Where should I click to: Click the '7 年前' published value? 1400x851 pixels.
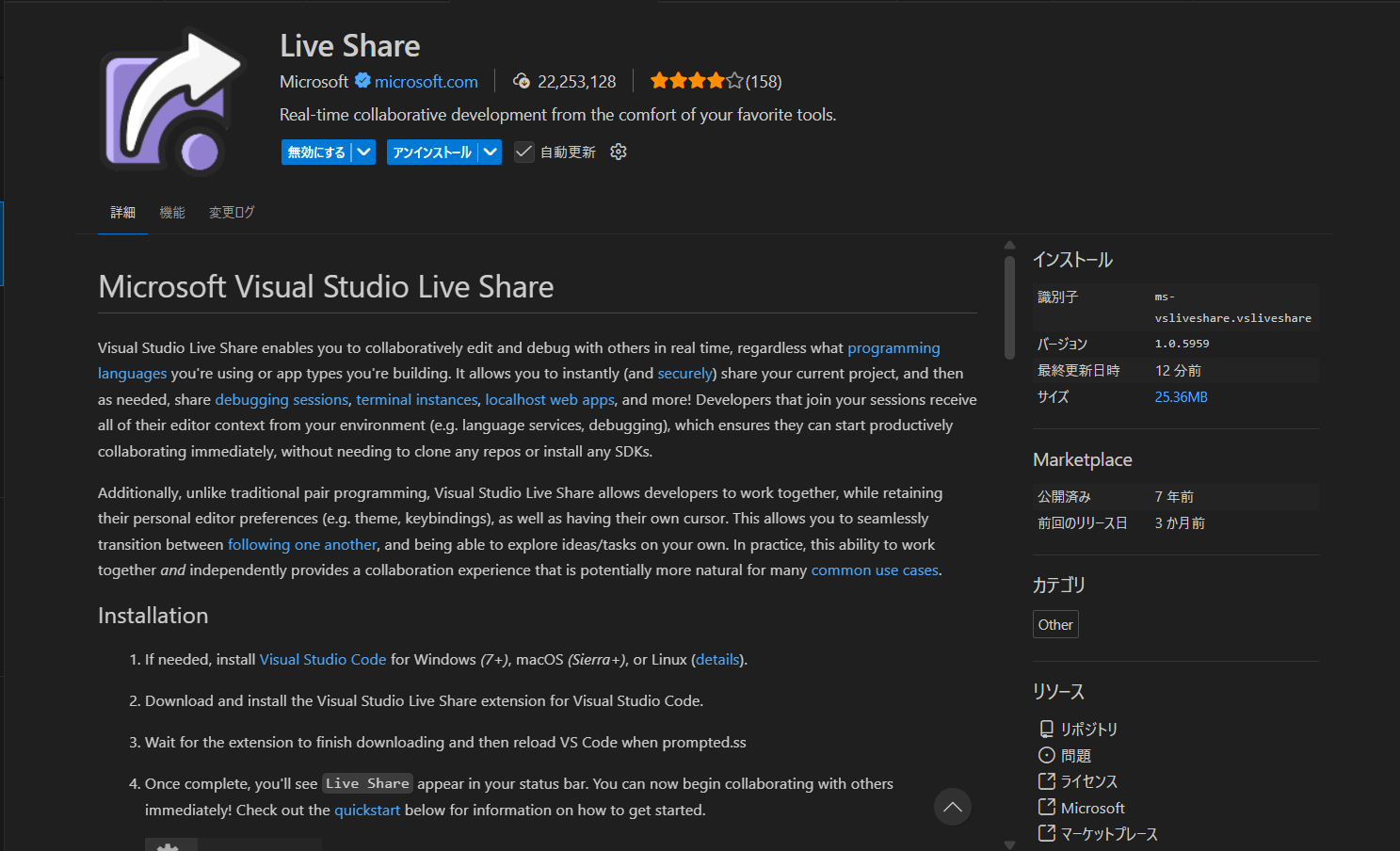pos(1174,497)
